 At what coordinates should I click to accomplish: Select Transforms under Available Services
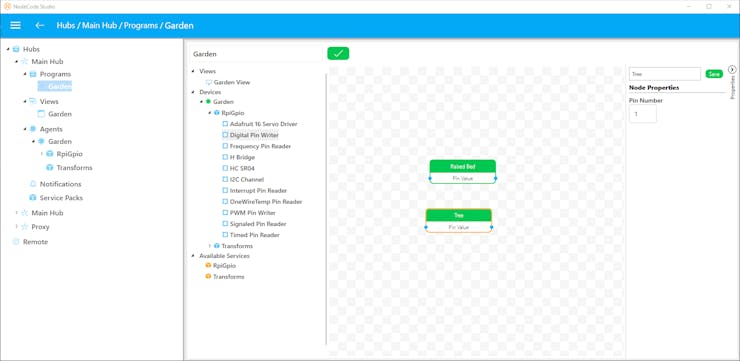(228, 277)
